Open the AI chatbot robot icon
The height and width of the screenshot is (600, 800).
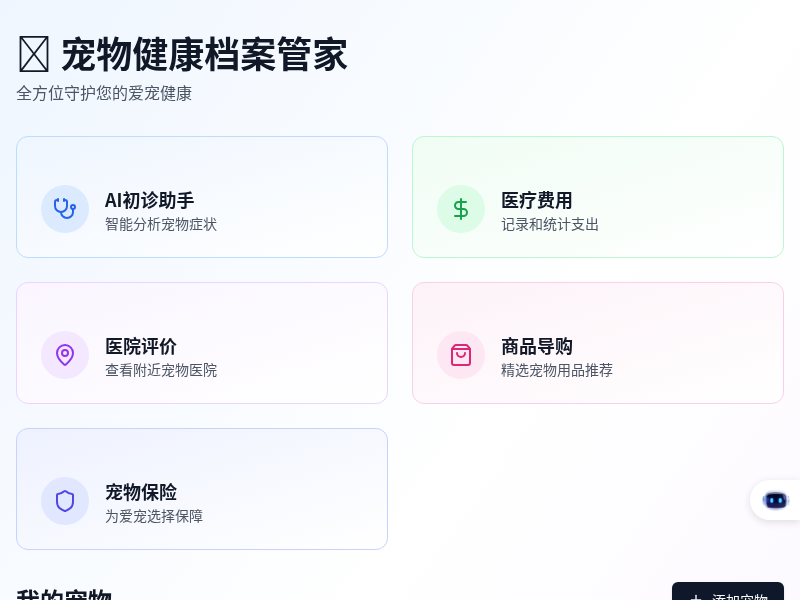click(x=776, y=500)
